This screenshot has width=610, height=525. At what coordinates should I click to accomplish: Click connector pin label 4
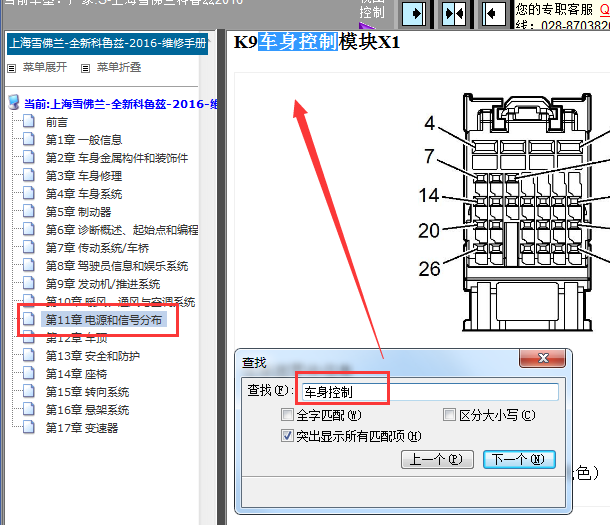point(429,123)
